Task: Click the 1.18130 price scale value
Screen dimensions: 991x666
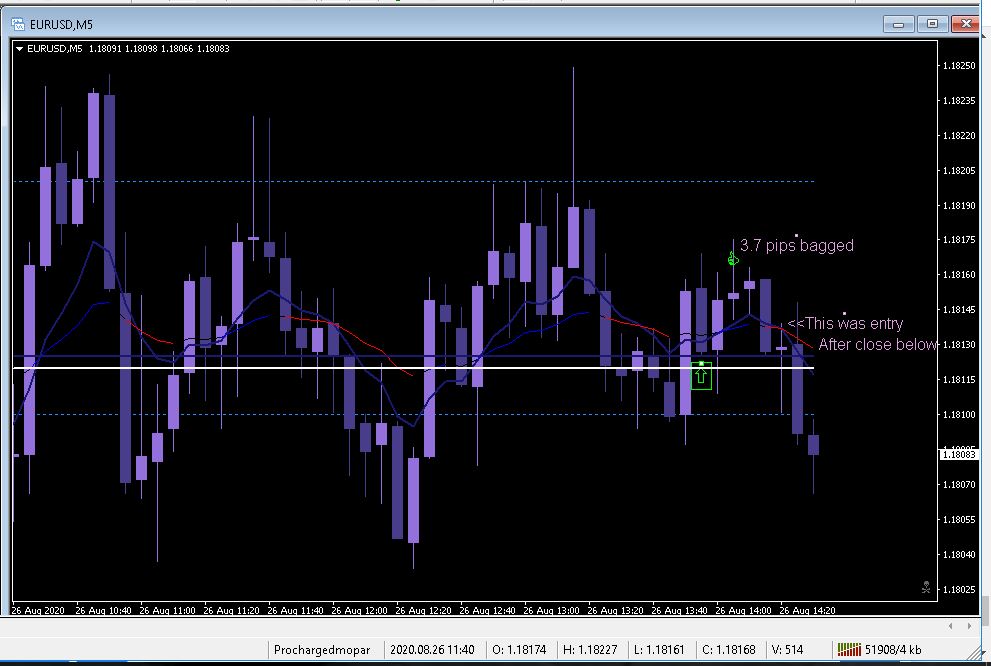Action: click(x=959, y=345)
